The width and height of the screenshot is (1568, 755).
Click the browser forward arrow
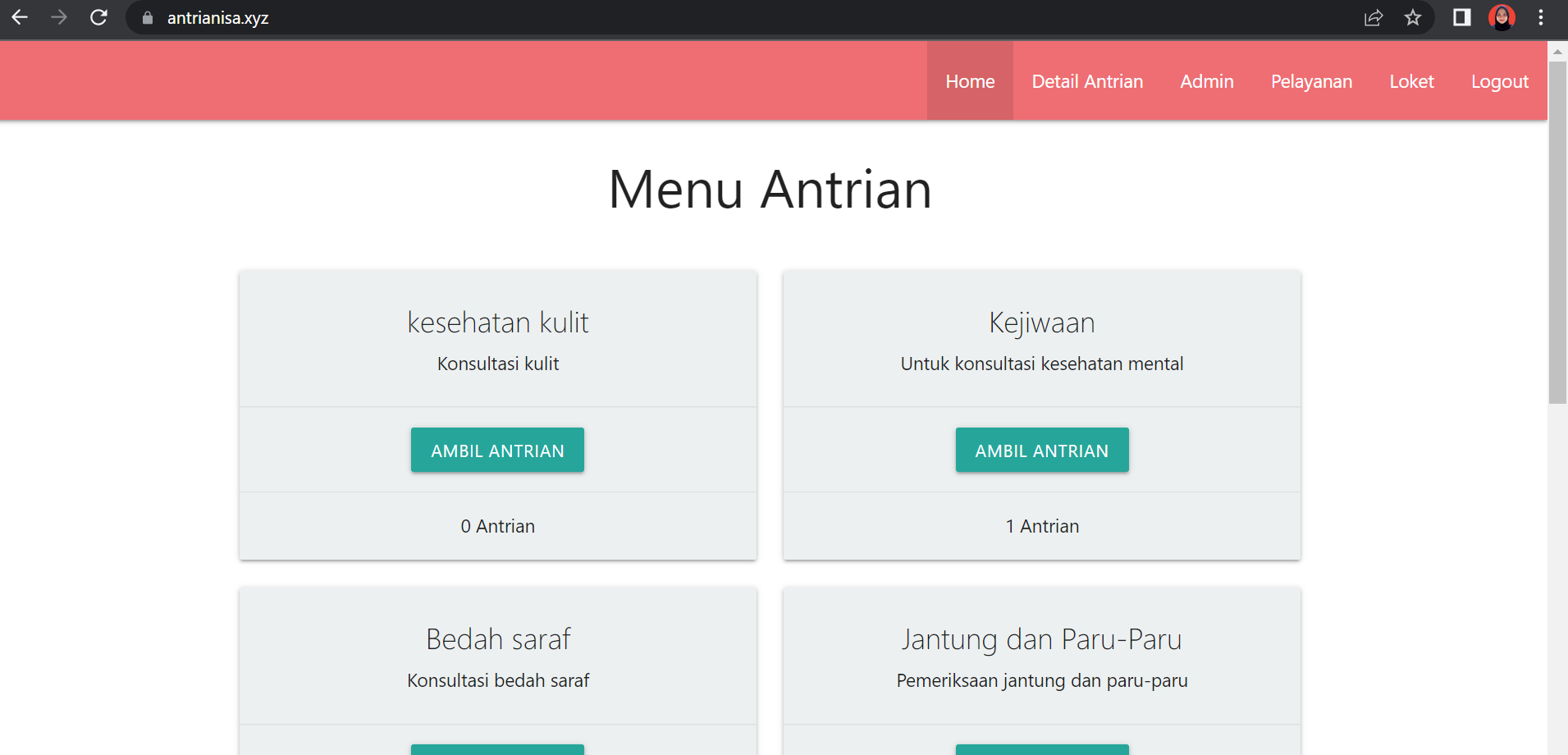tap(59, 17)
